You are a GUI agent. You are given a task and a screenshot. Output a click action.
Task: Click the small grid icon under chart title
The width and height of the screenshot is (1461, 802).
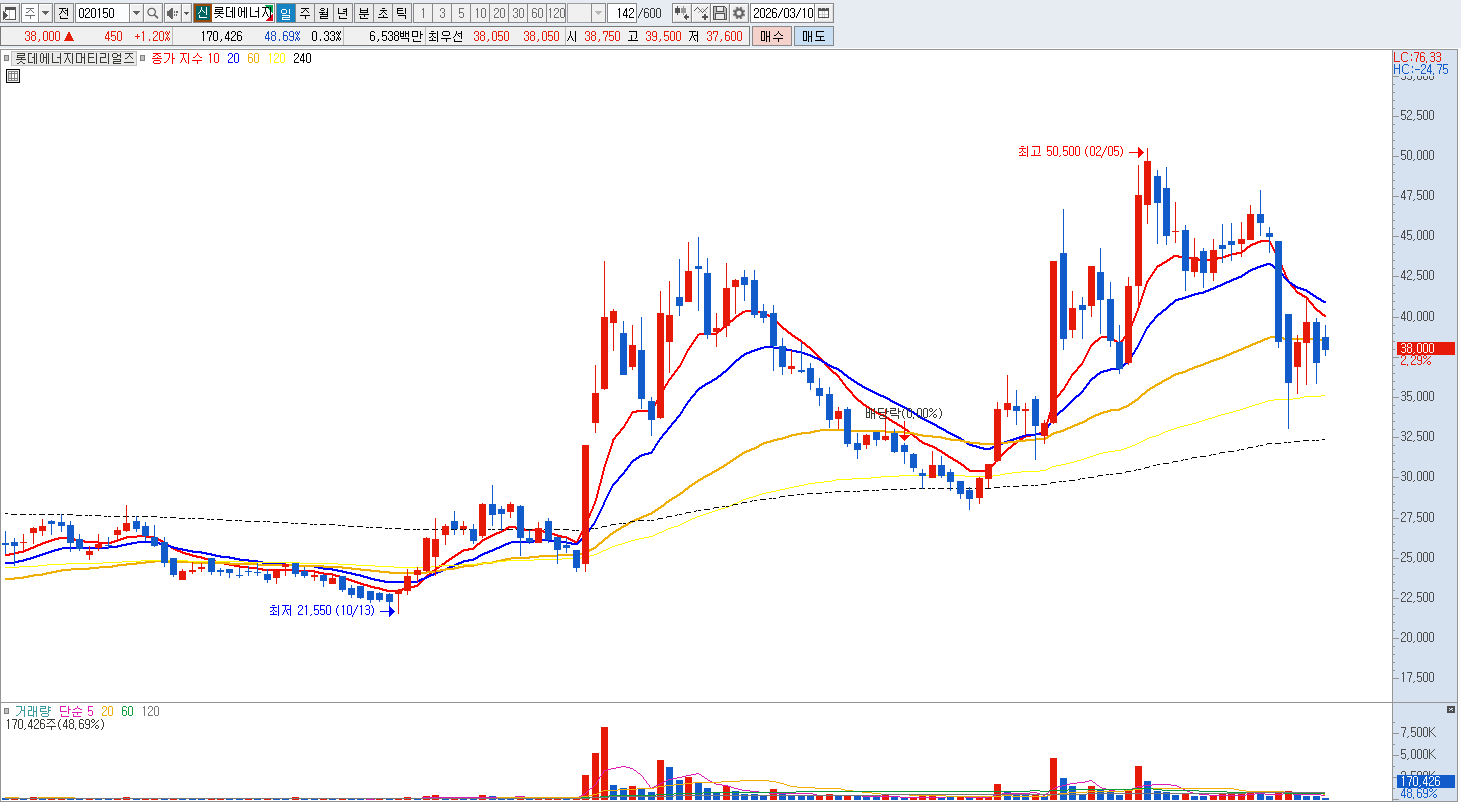13,76
